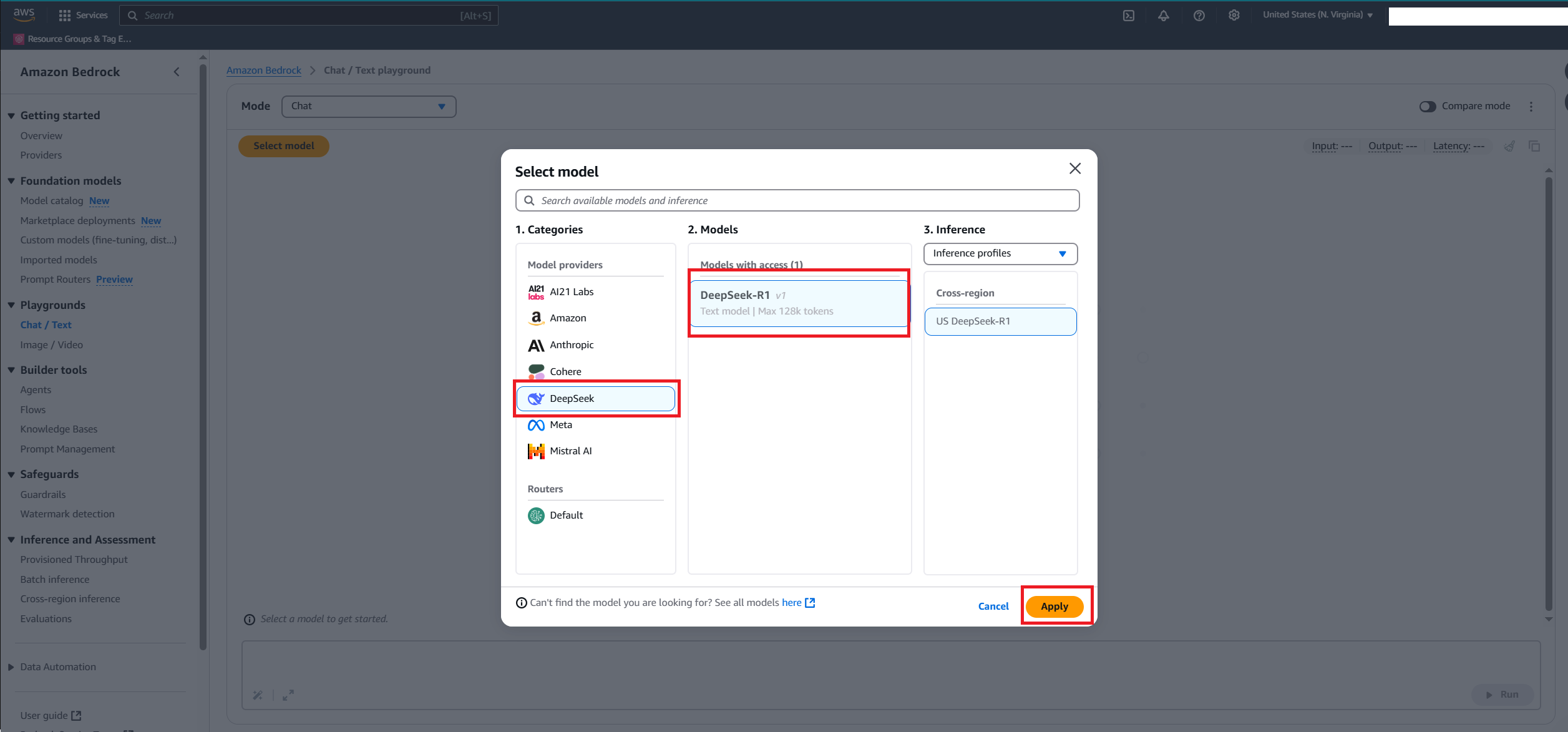Open the notifications bell

[x=1164, y=16]
